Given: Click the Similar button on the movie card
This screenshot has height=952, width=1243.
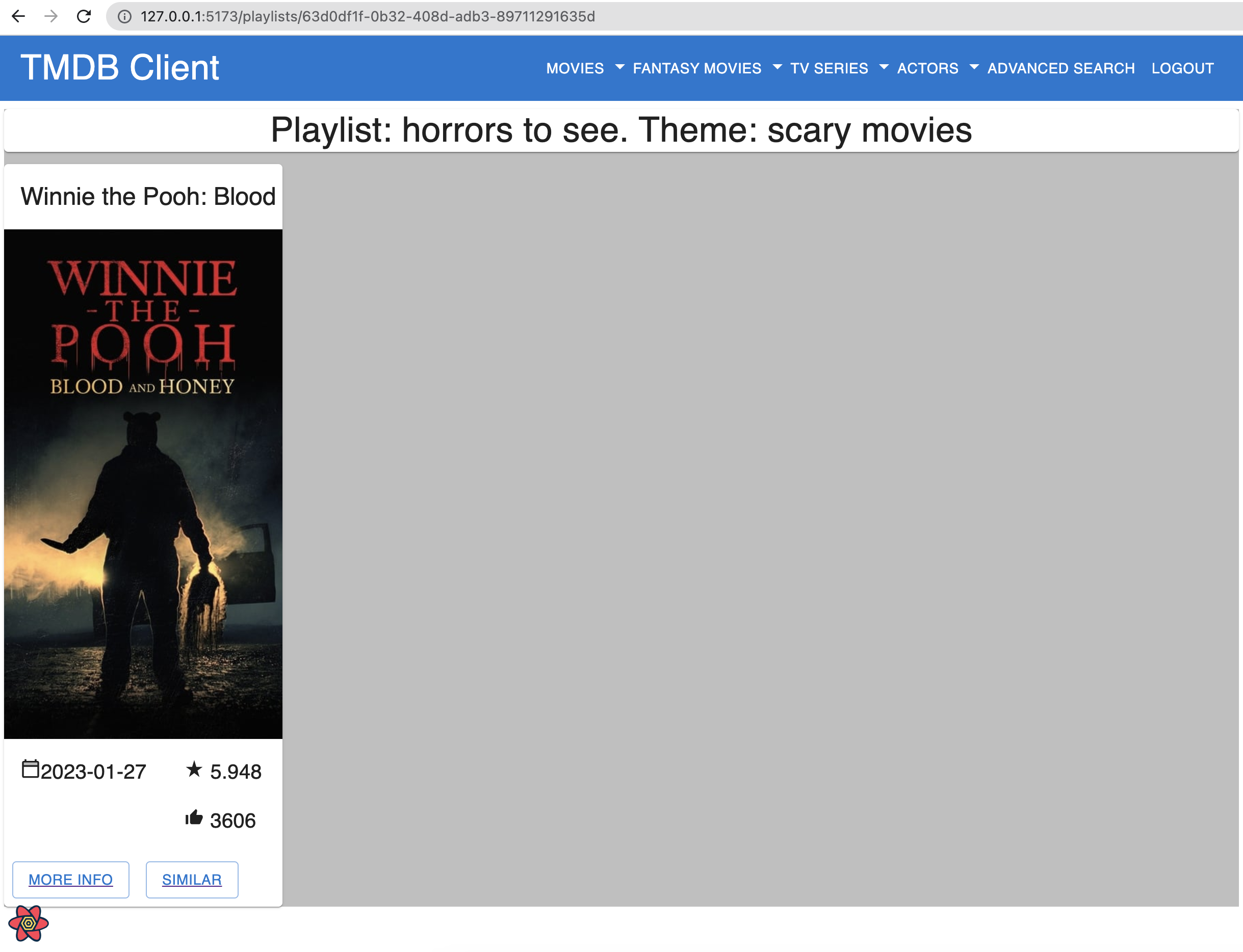Looking at the screenshot, I should tap(192, 880).
